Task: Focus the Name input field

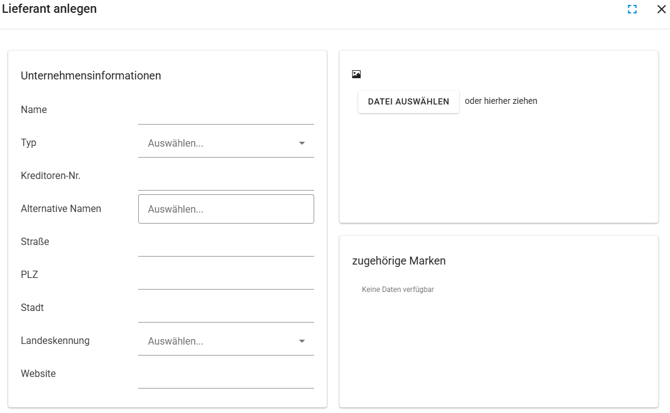Action: click(x=225, y=111)
